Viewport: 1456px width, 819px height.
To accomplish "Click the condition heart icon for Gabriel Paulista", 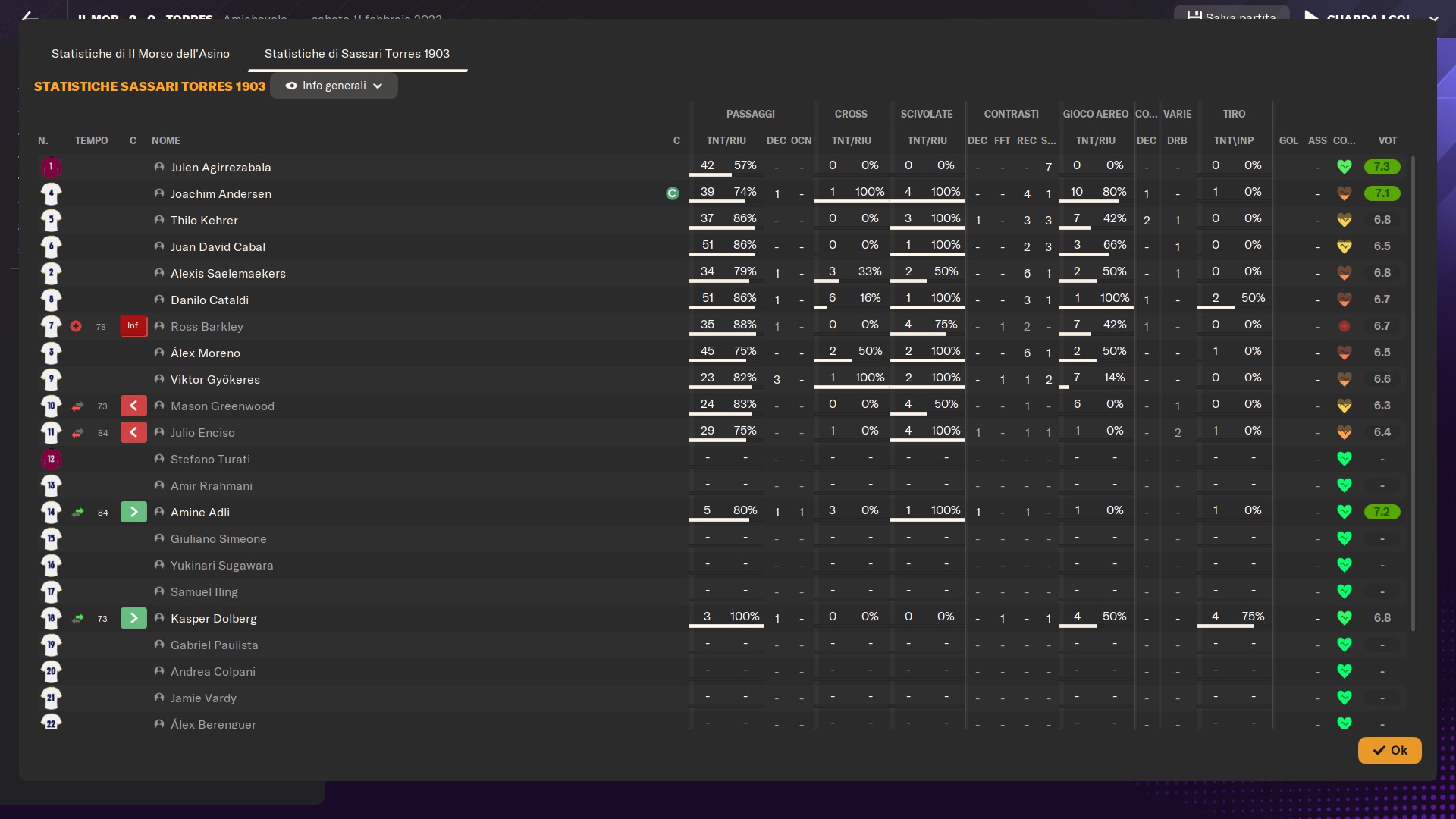I will pyautogui.click(x=1344, y=645).
